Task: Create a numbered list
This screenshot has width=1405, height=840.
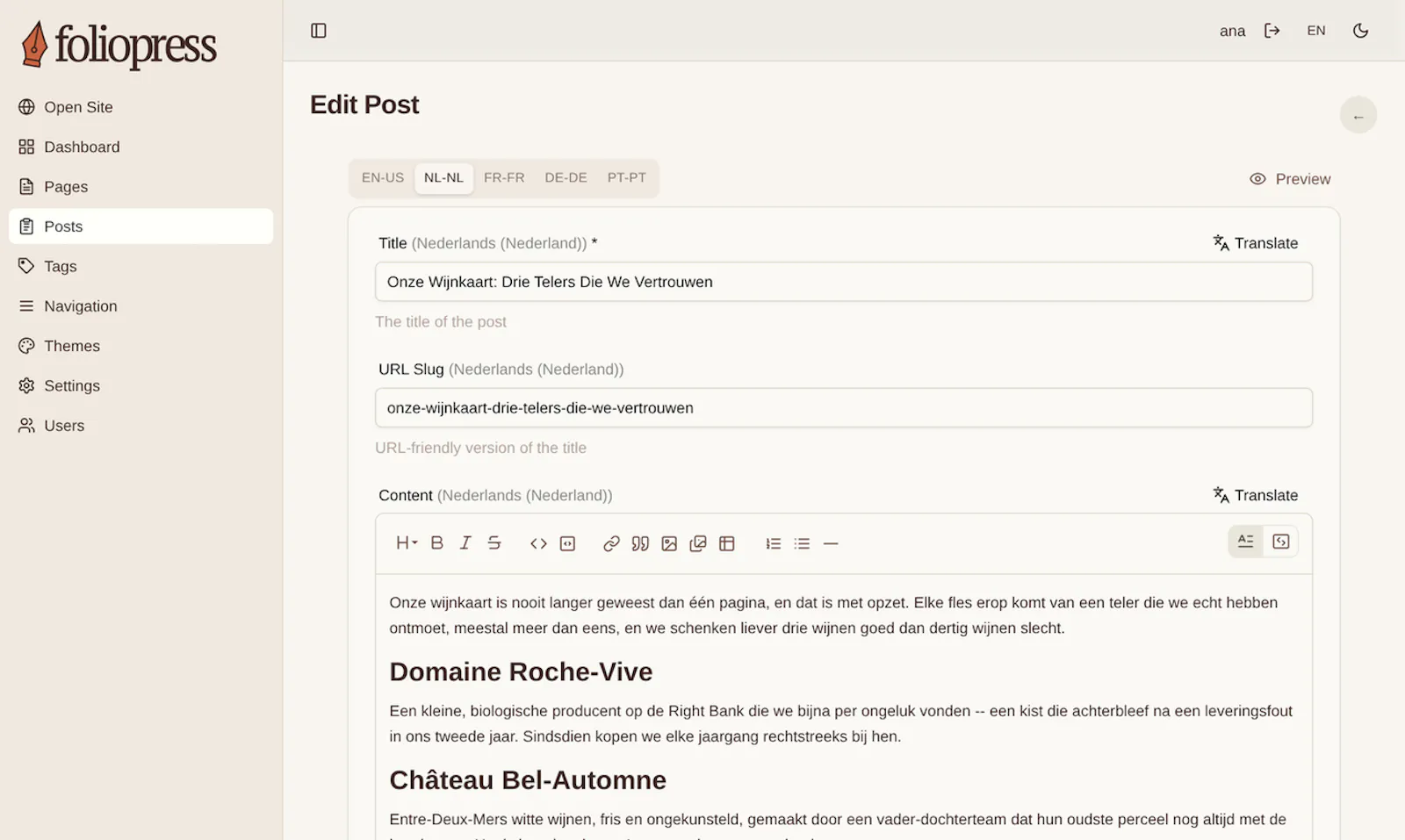Action: (774, 543)
